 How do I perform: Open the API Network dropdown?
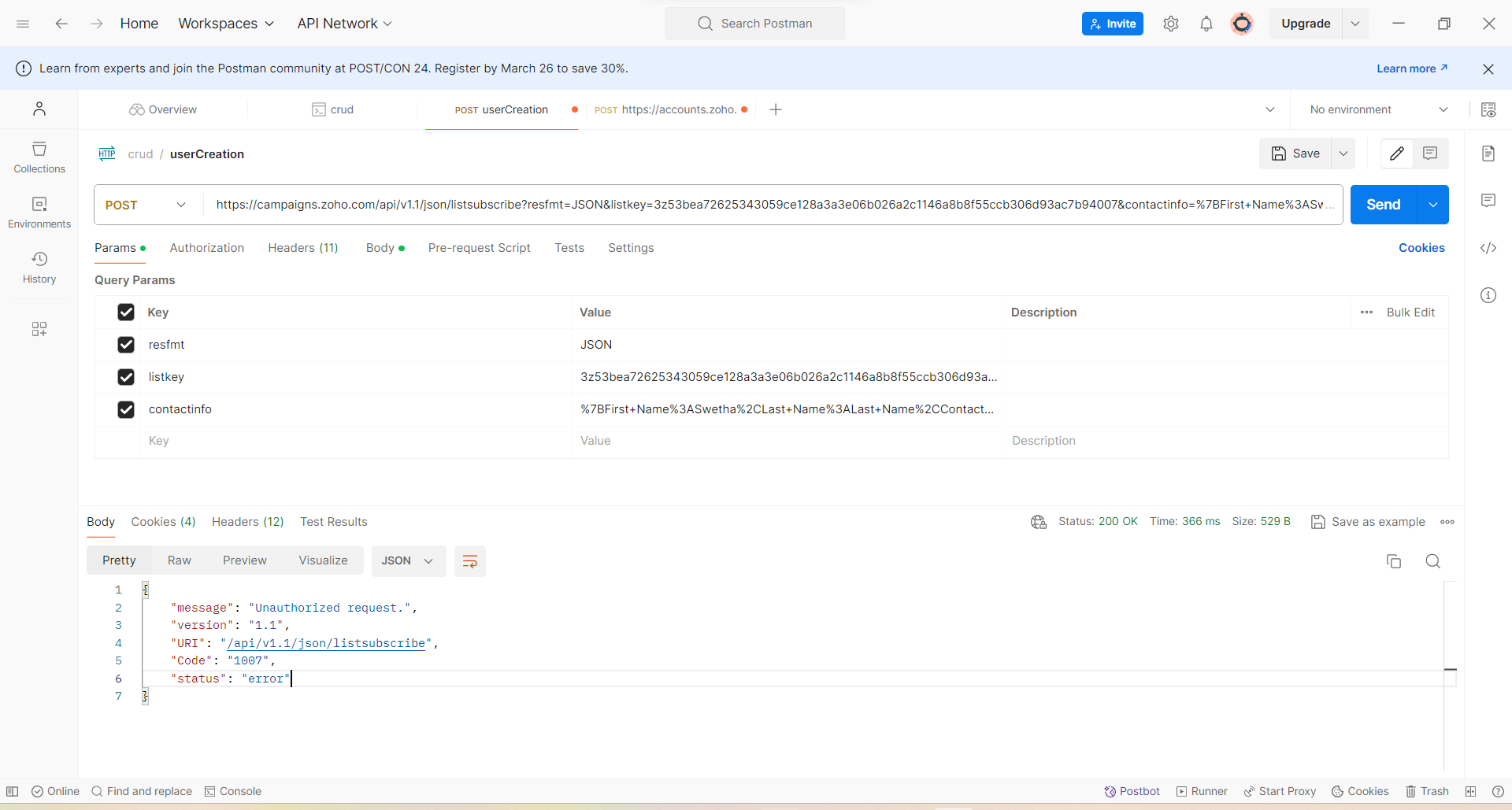pos(344,24)
